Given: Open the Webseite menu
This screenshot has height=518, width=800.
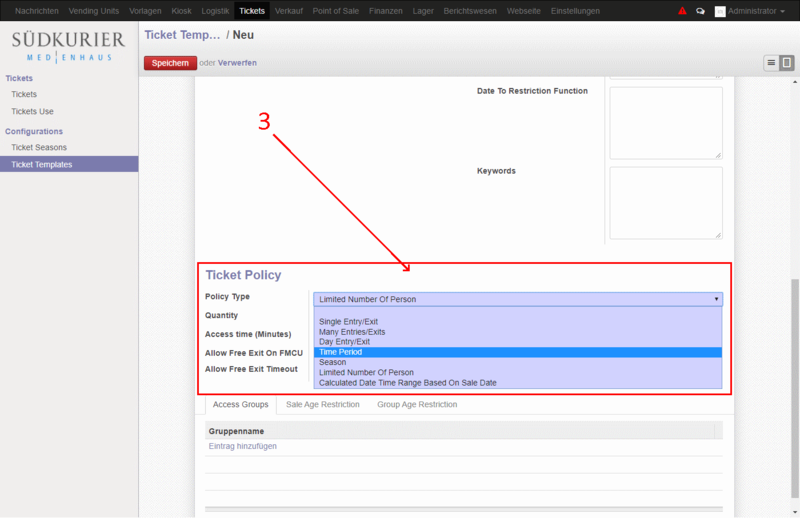Looking at the screenshot, I should pyautogui.click(x=523, y=11).
